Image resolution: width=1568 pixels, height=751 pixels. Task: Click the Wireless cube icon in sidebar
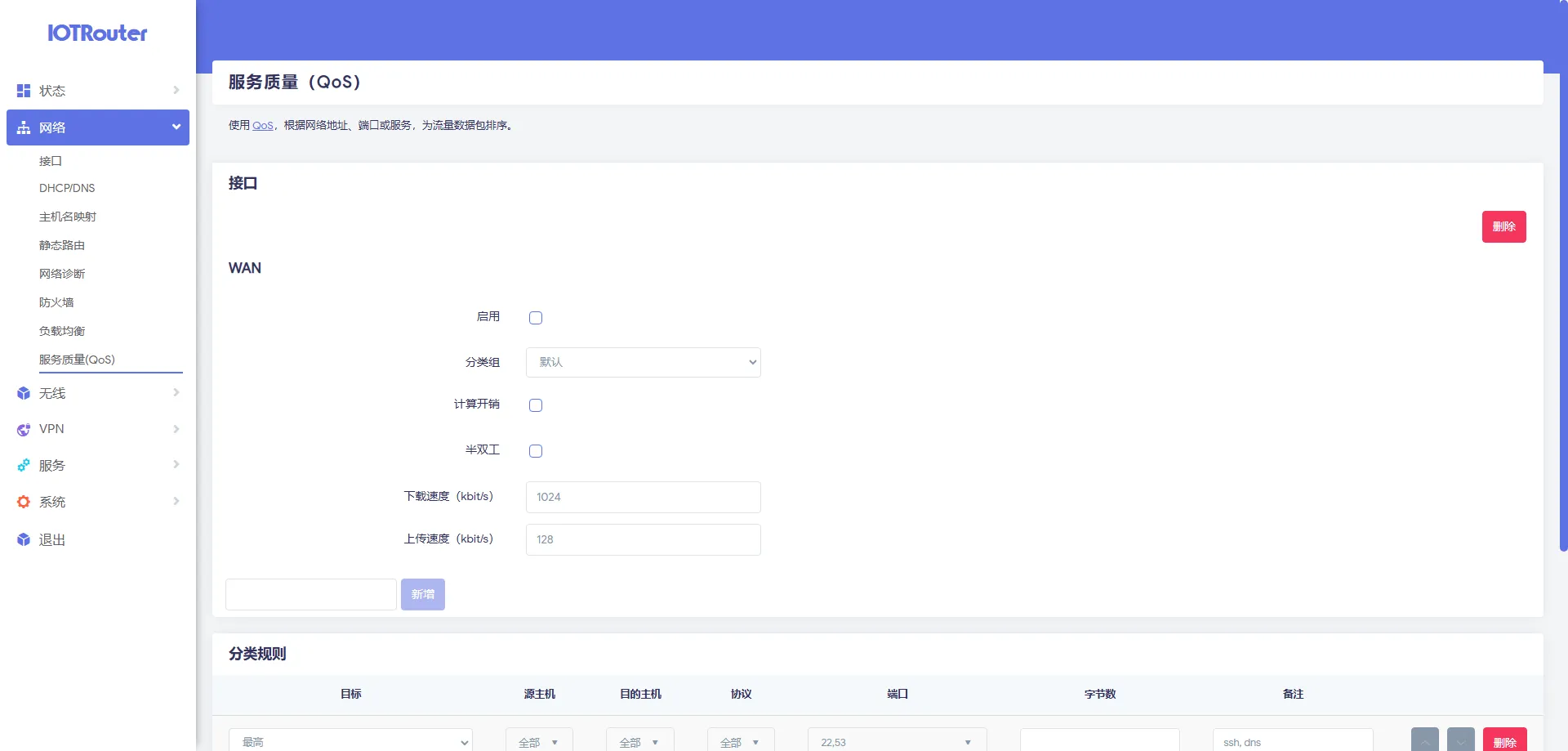[24, 394]
